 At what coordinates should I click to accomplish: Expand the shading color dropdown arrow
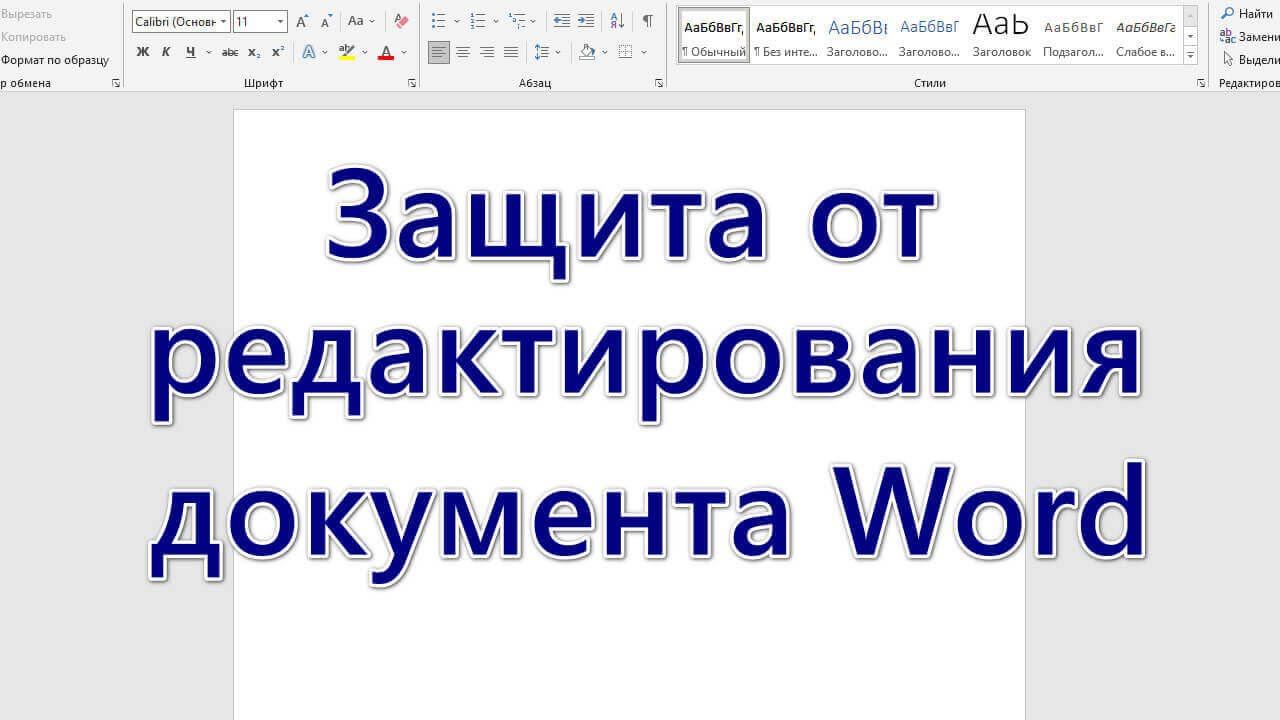606,52
